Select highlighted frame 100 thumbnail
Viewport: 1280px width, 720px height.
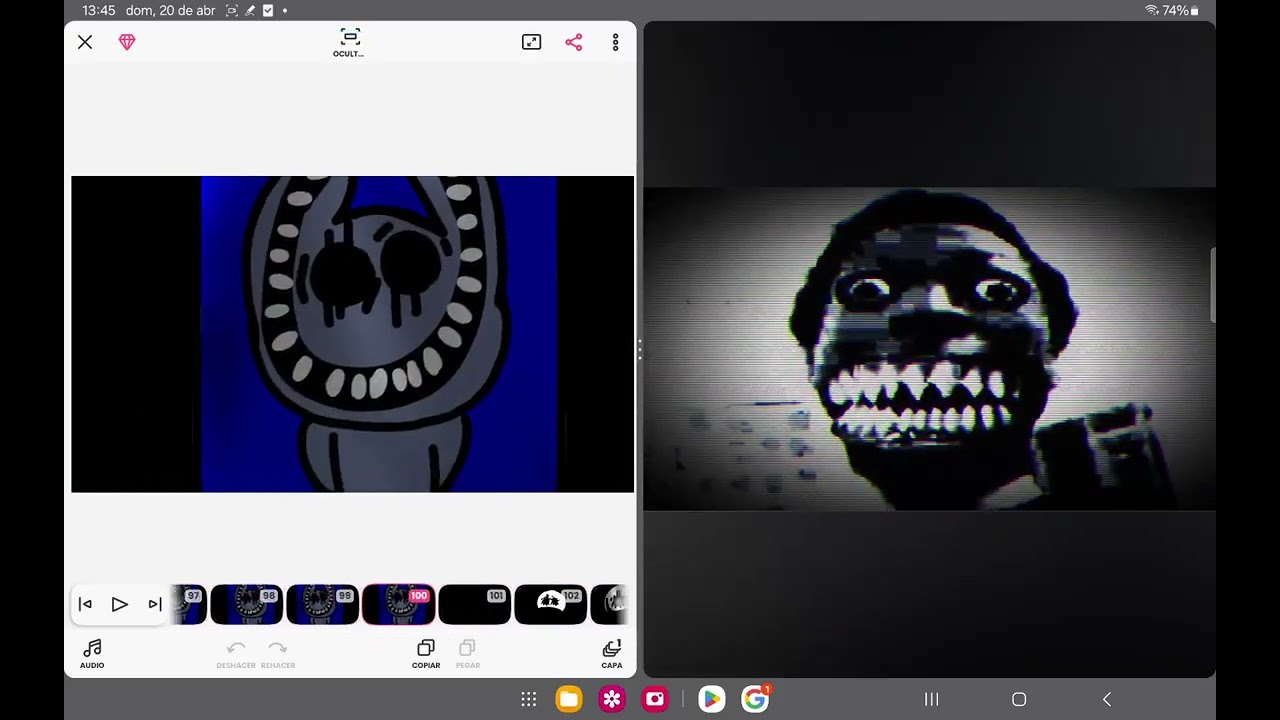pyautogui.click(x=398, y=605)
